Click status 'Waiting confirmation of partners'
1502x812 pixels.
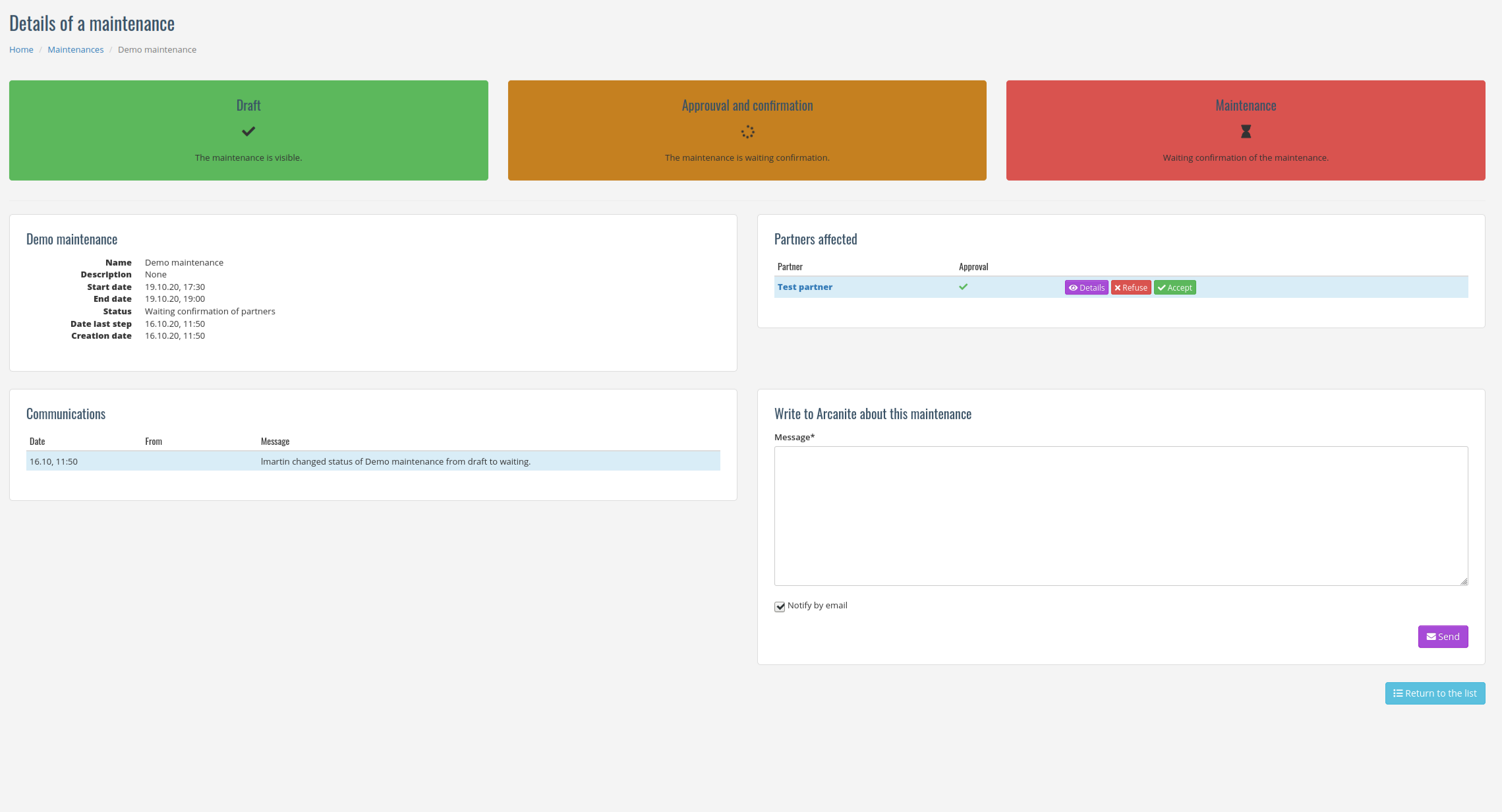tap(210, 311)
